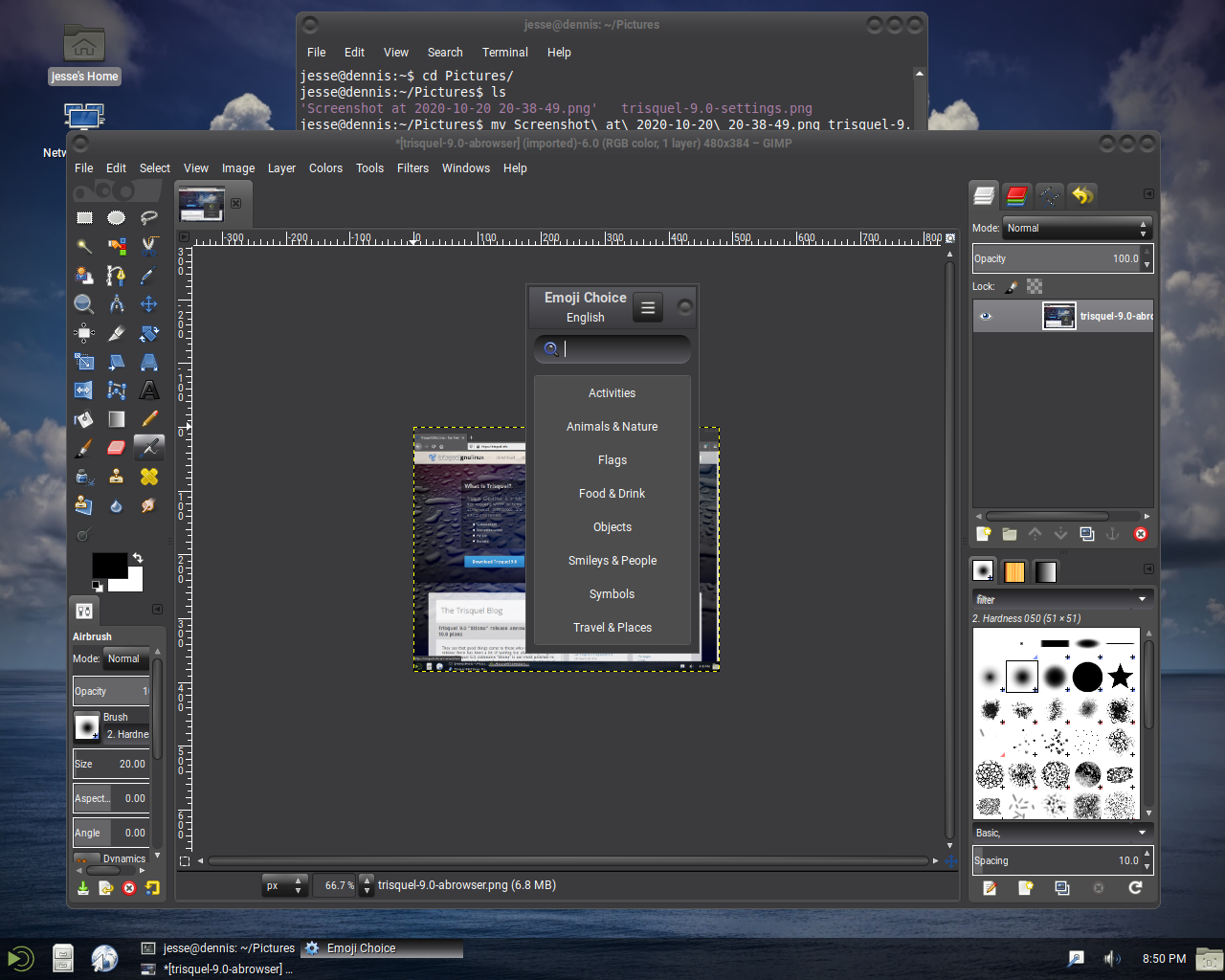The image size is (1225, 980).
Task: Choose the Free Select lasso tool
Action: (x=148, y=218)
